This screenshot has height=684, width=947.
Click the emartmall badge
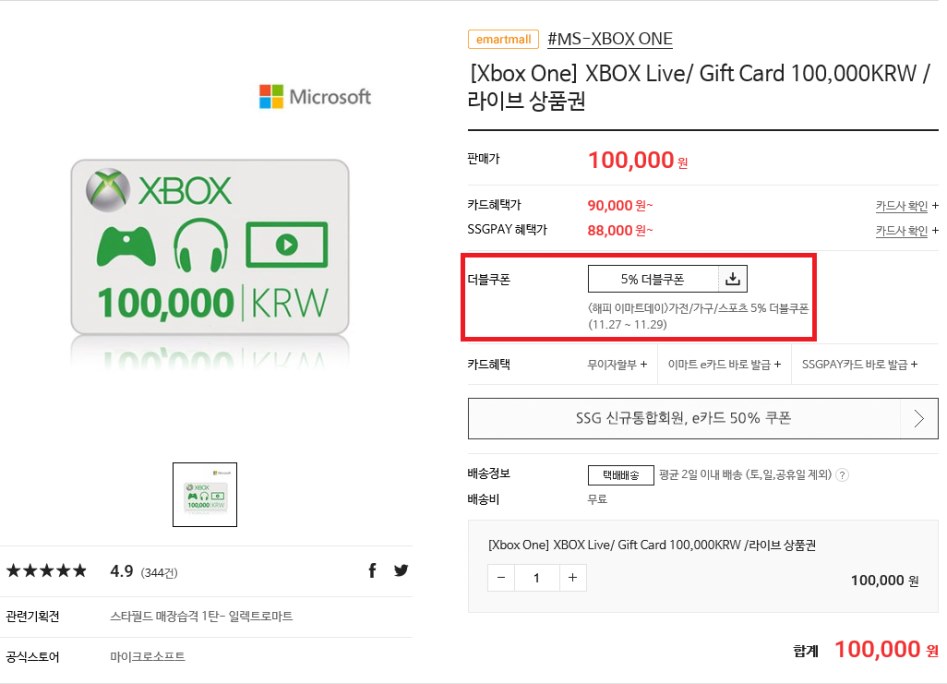click(x=502, y=40)
